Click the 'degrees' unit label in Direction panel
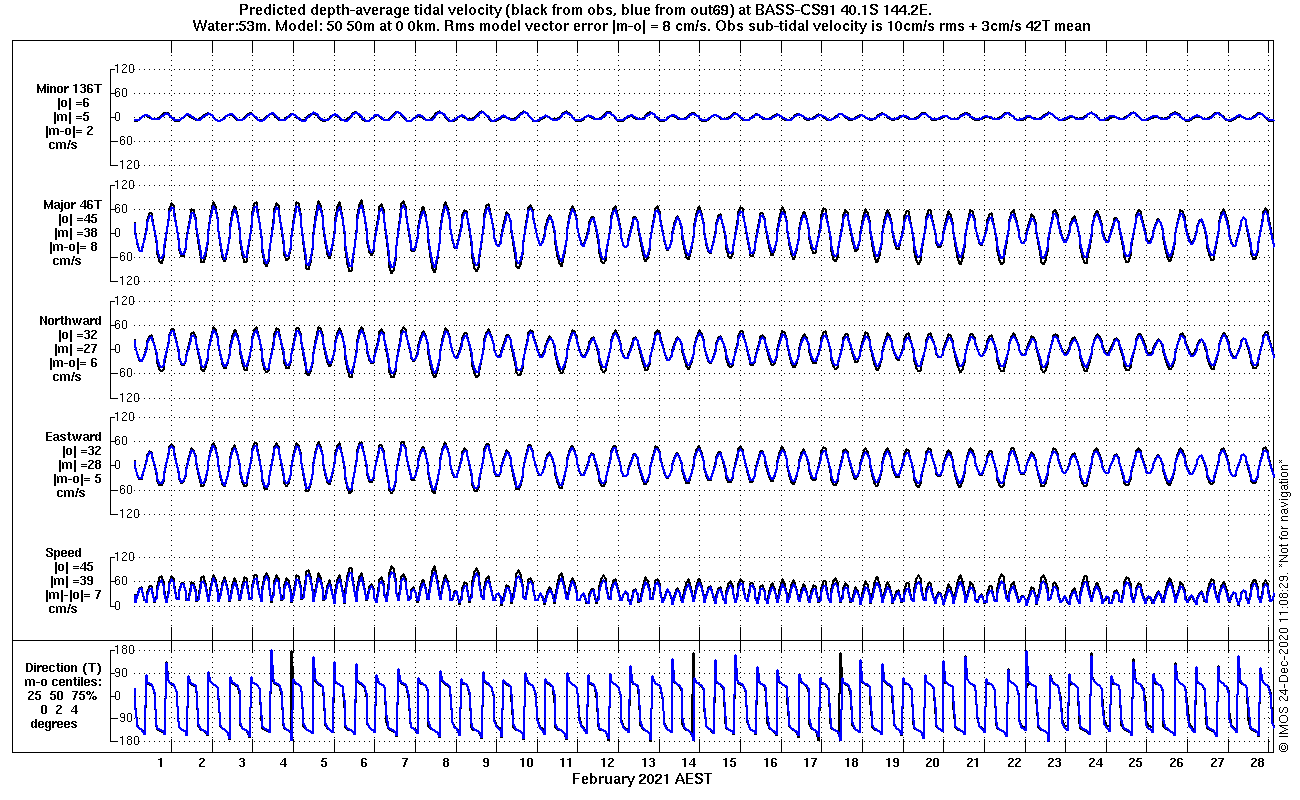This screenshot has height=800, width=1300. point(54,724)
